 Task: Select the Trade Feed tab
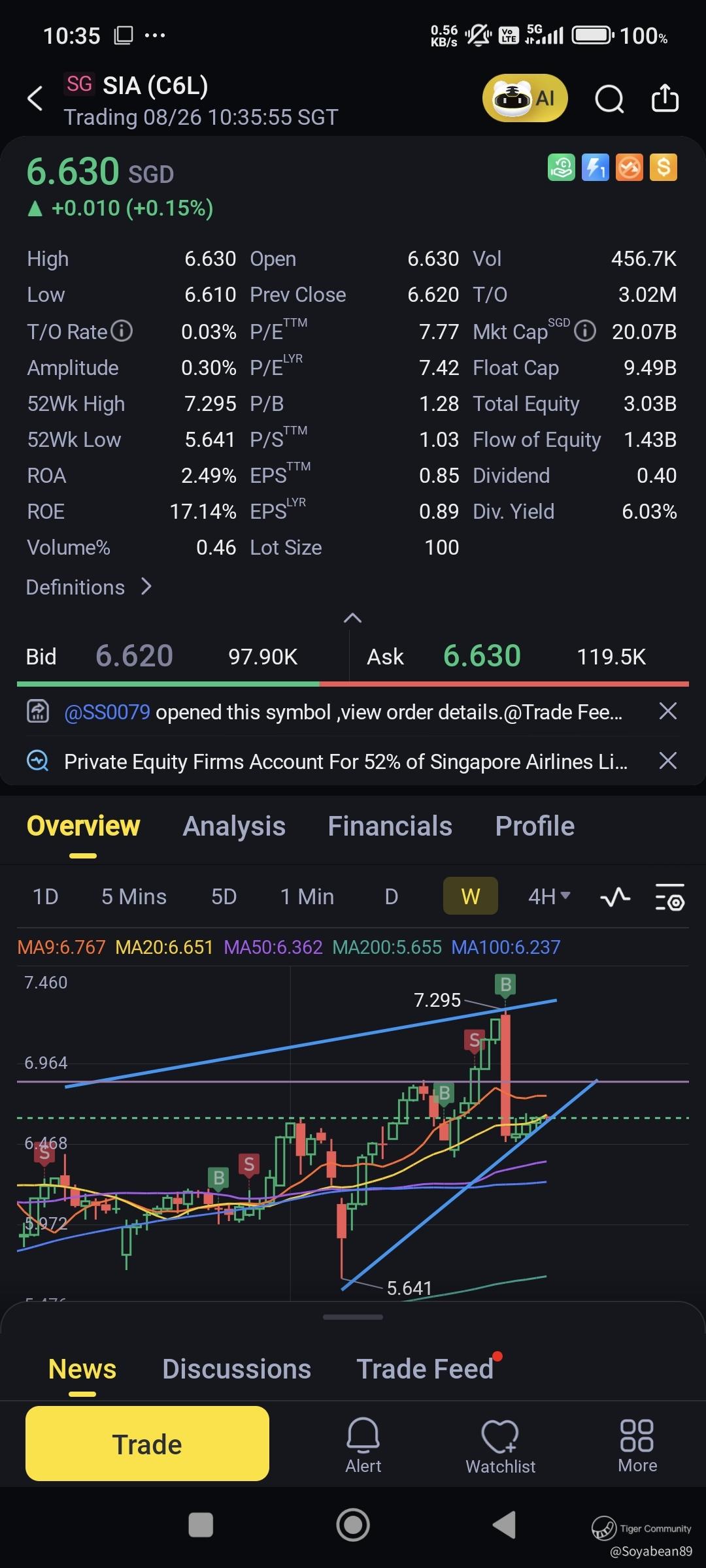pos(425,1369)
